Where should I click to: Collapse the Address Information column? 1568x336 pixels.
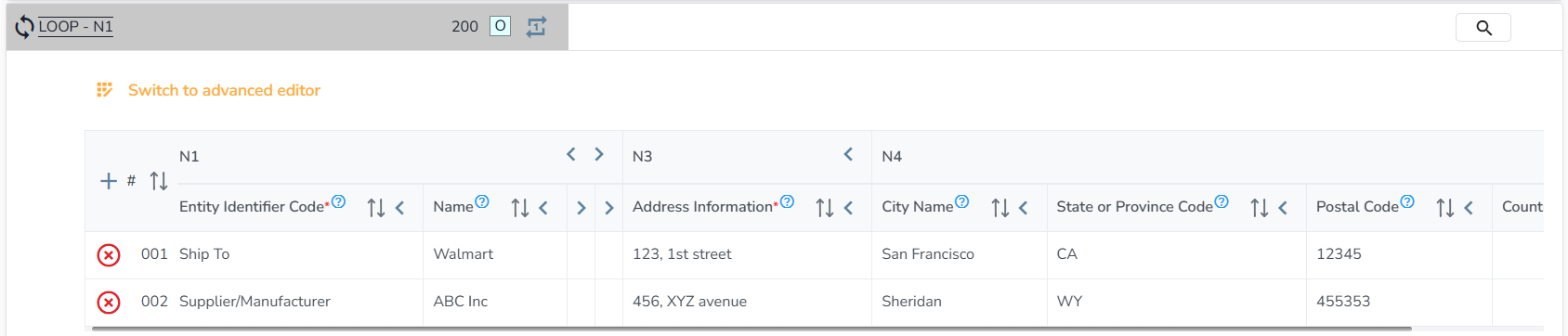tap(848, 208)
